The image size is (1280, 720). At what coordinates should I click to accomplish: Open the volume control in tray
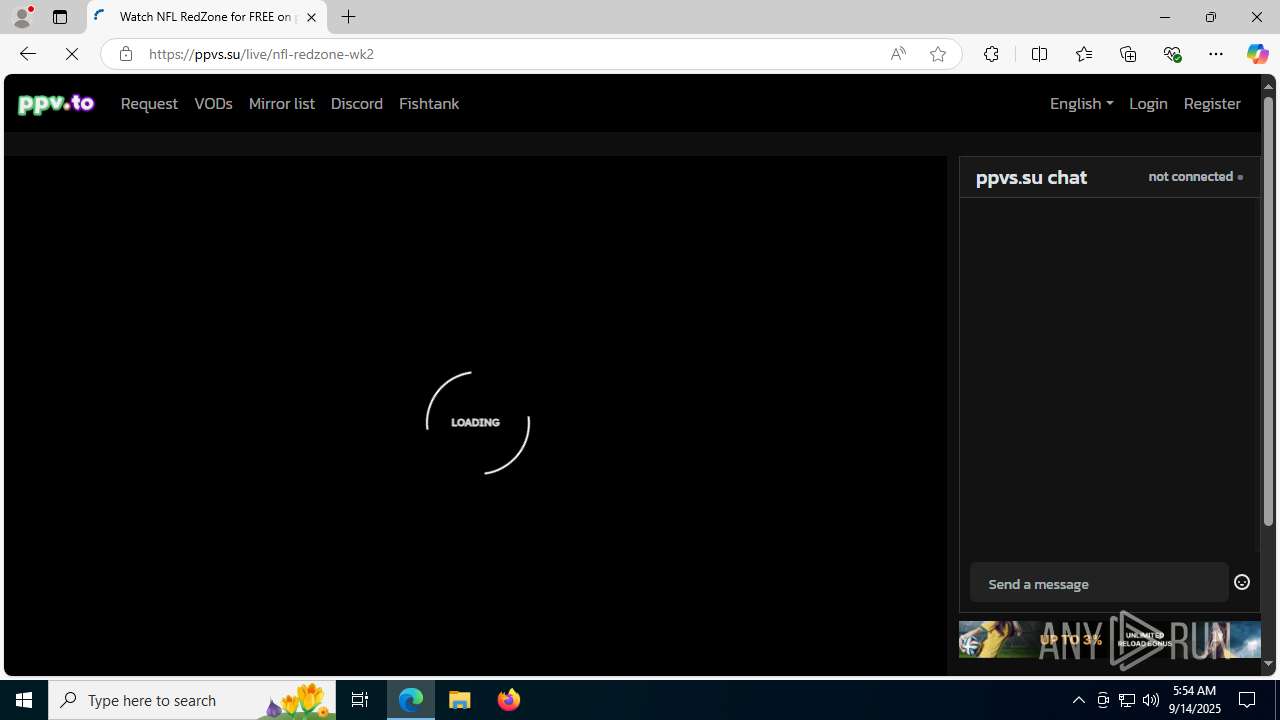pos(1151,700)
